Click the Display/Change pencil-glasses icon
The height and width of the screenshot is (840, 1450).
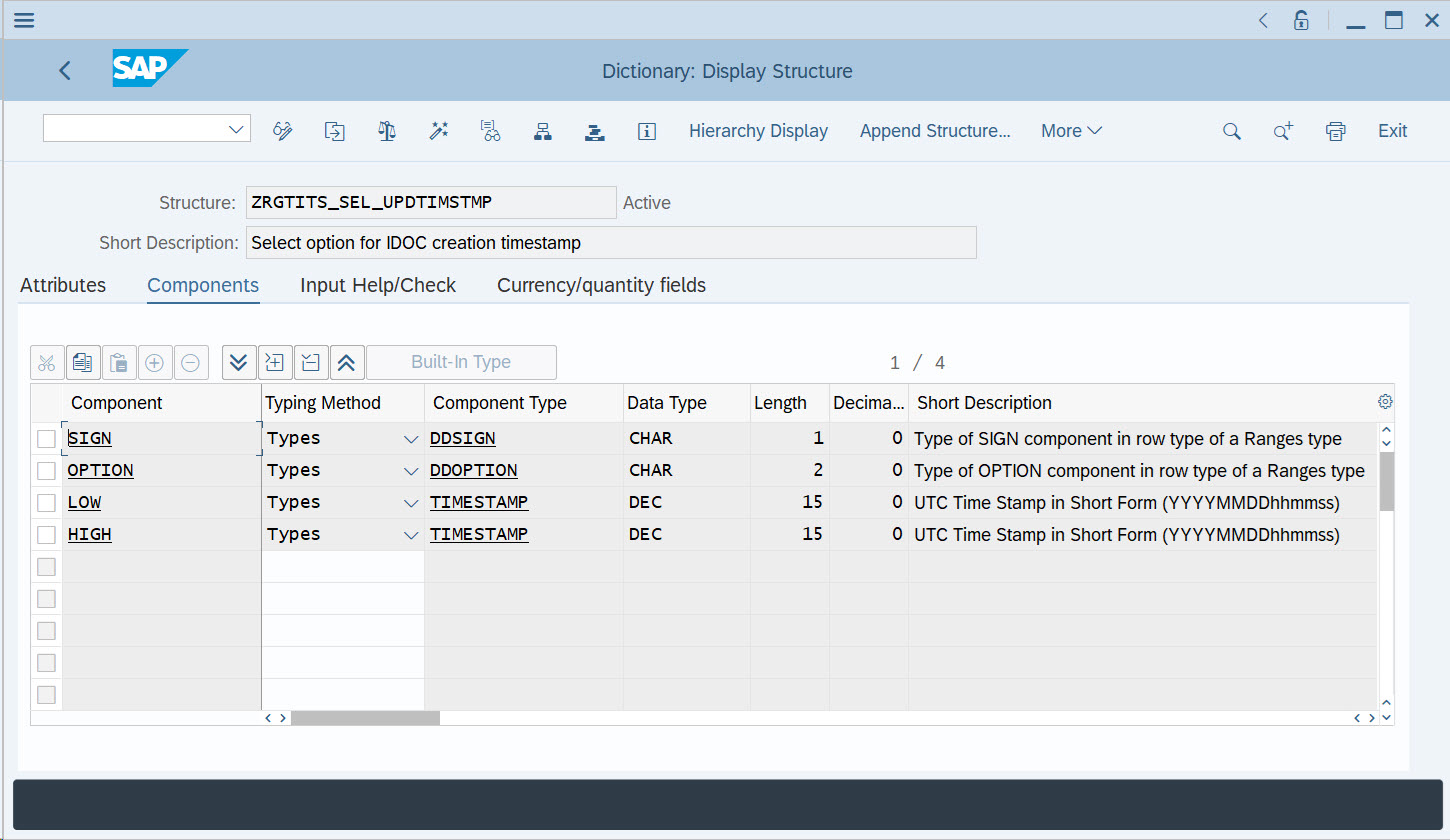(283, 131)
